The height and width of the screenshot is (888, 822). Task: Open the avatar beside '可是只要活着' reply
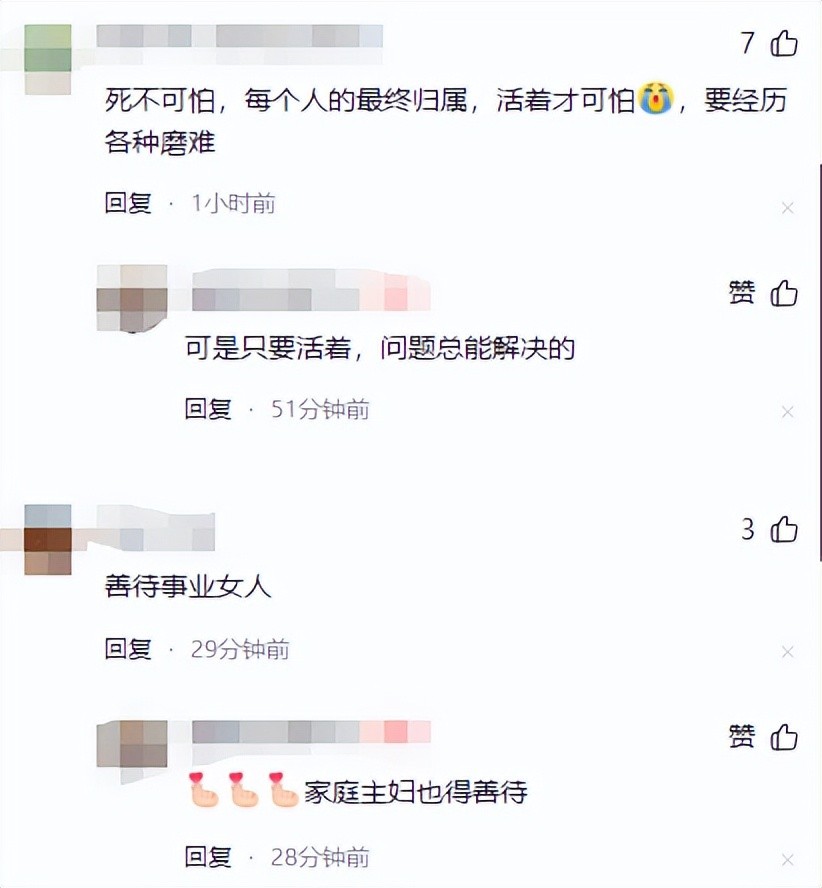tap(132, 298)
